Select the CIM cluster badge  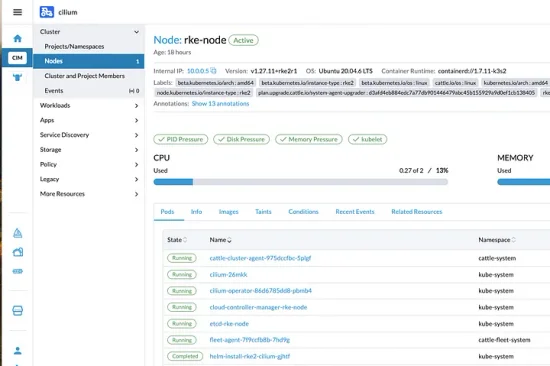(17, 58)
